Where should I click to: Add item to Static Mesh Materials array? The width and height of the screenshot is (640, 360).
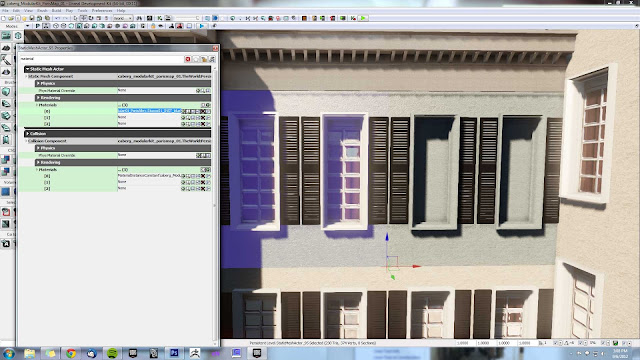coord(208,105)
